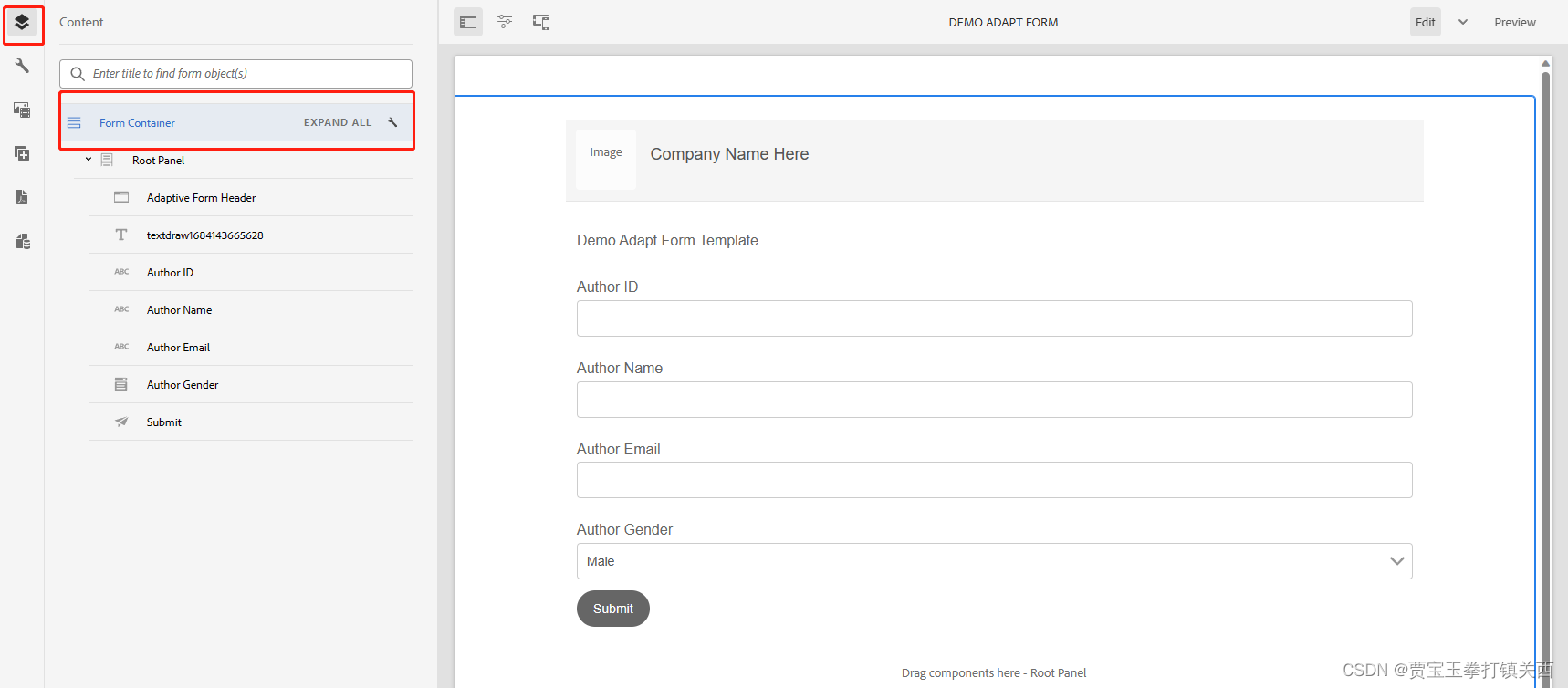1568x688 pixels.
Task: Click the Drag components here Root Panel area
Action: coord(994,672)
